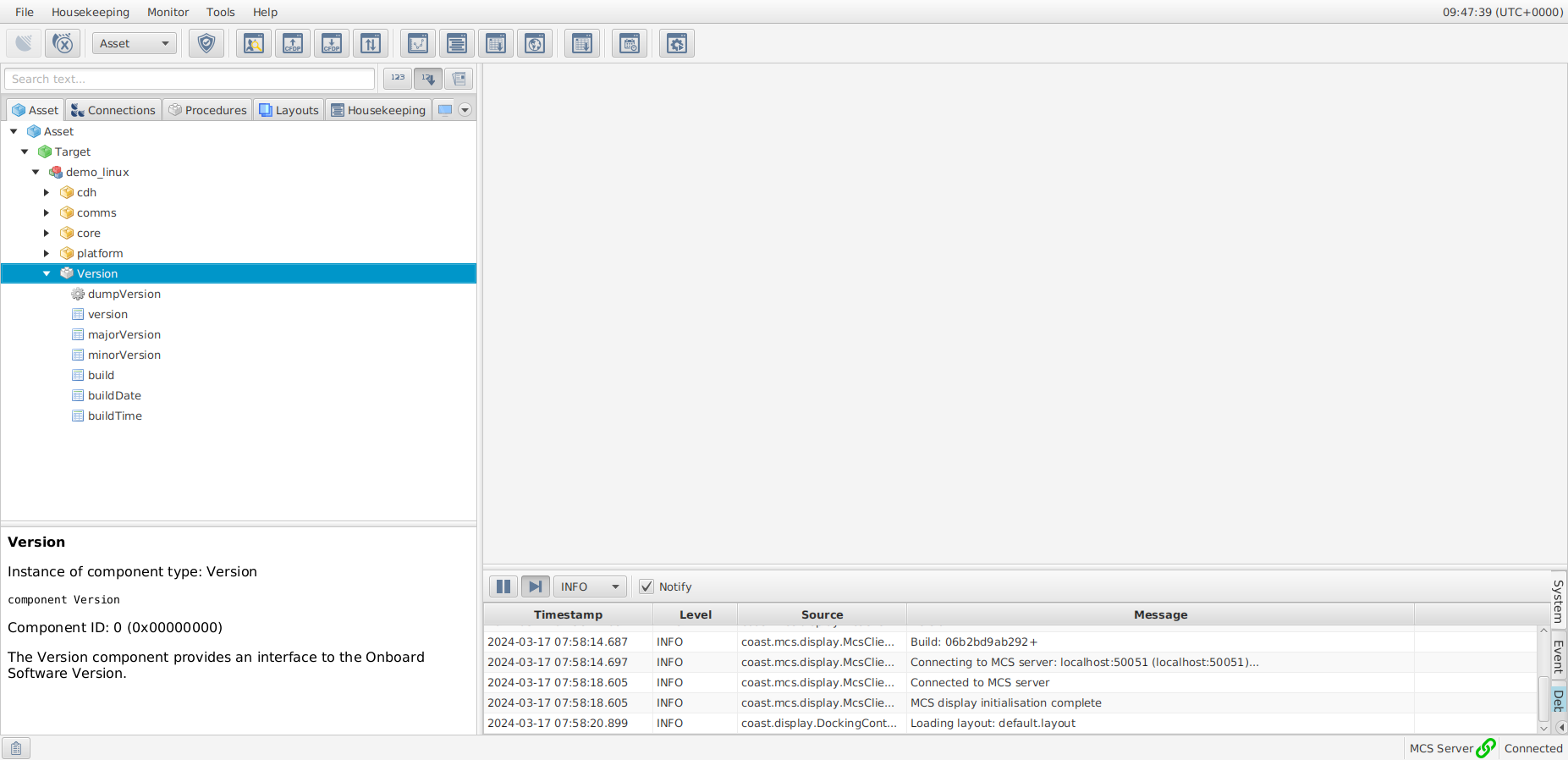Open the table download window icon left of globe

pyautogui.click(x=496, y=43)
